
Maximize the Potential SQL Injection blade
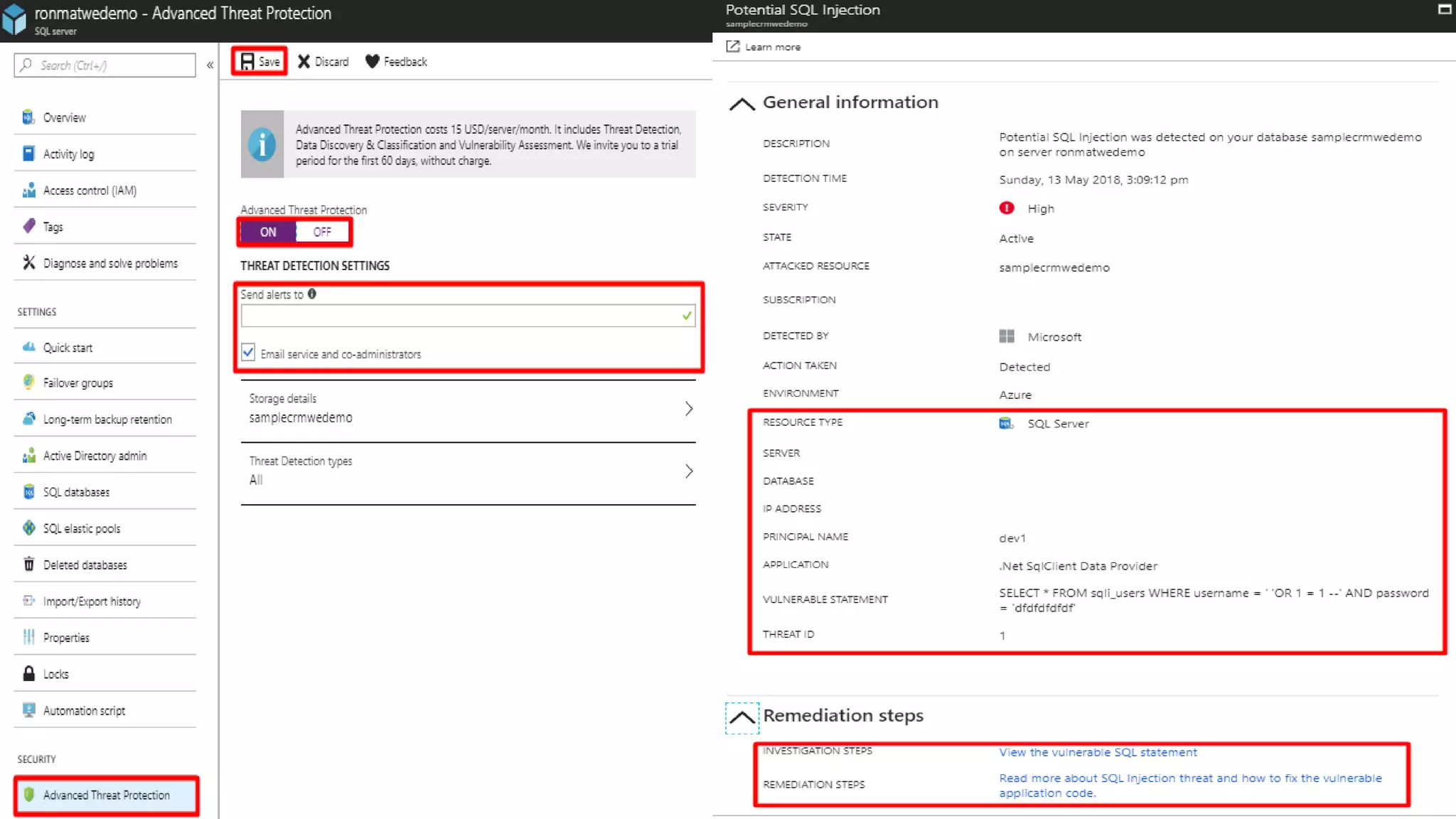(1445, 9)
